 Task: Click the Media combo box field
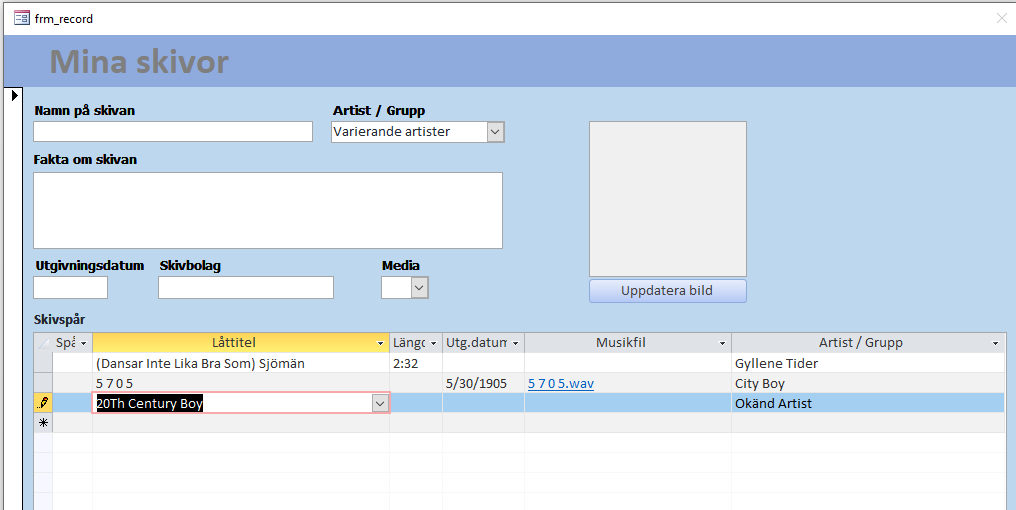(397, 288)
